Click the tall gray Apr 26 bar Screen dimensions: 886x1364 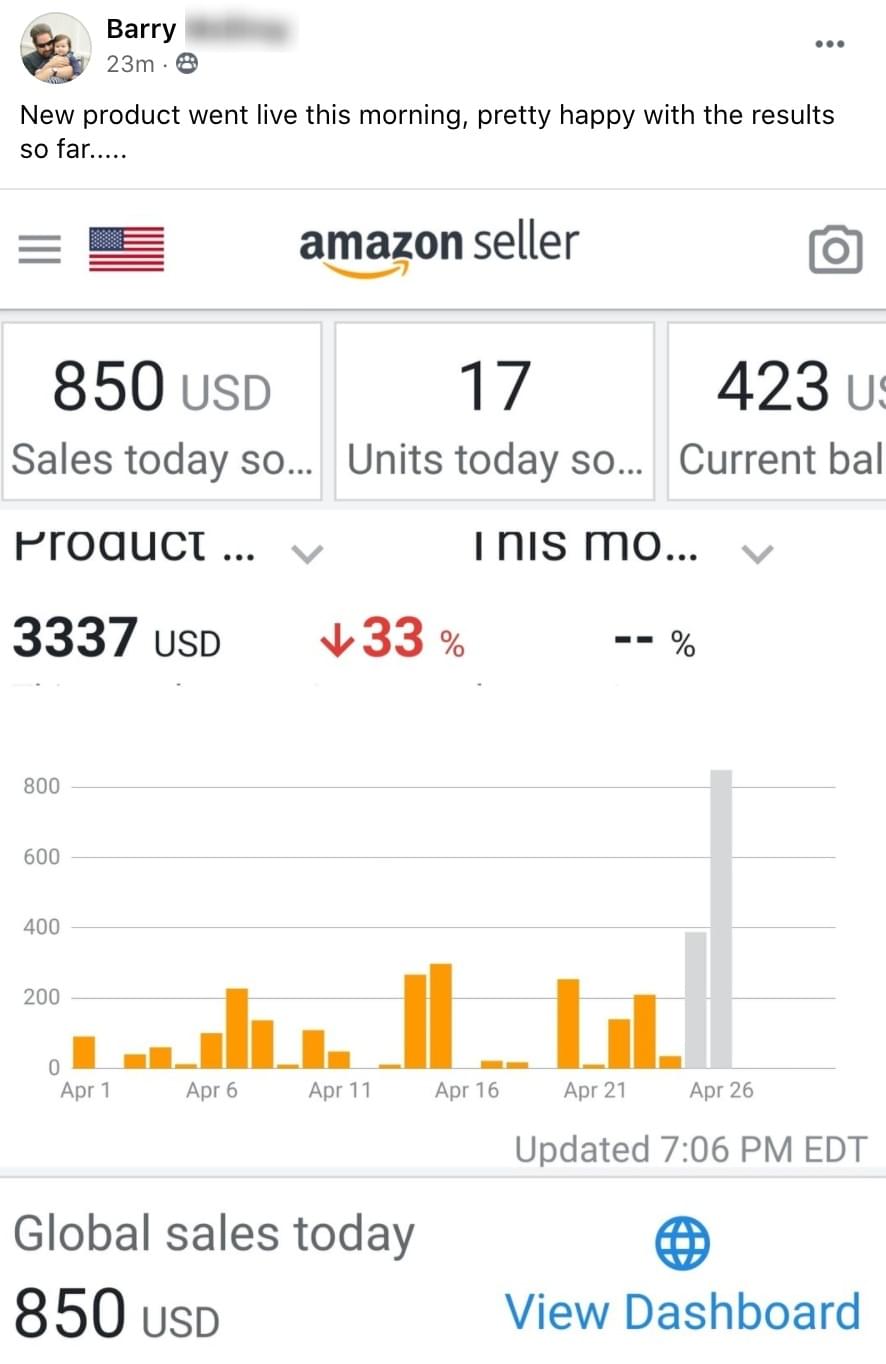[721, 918]
